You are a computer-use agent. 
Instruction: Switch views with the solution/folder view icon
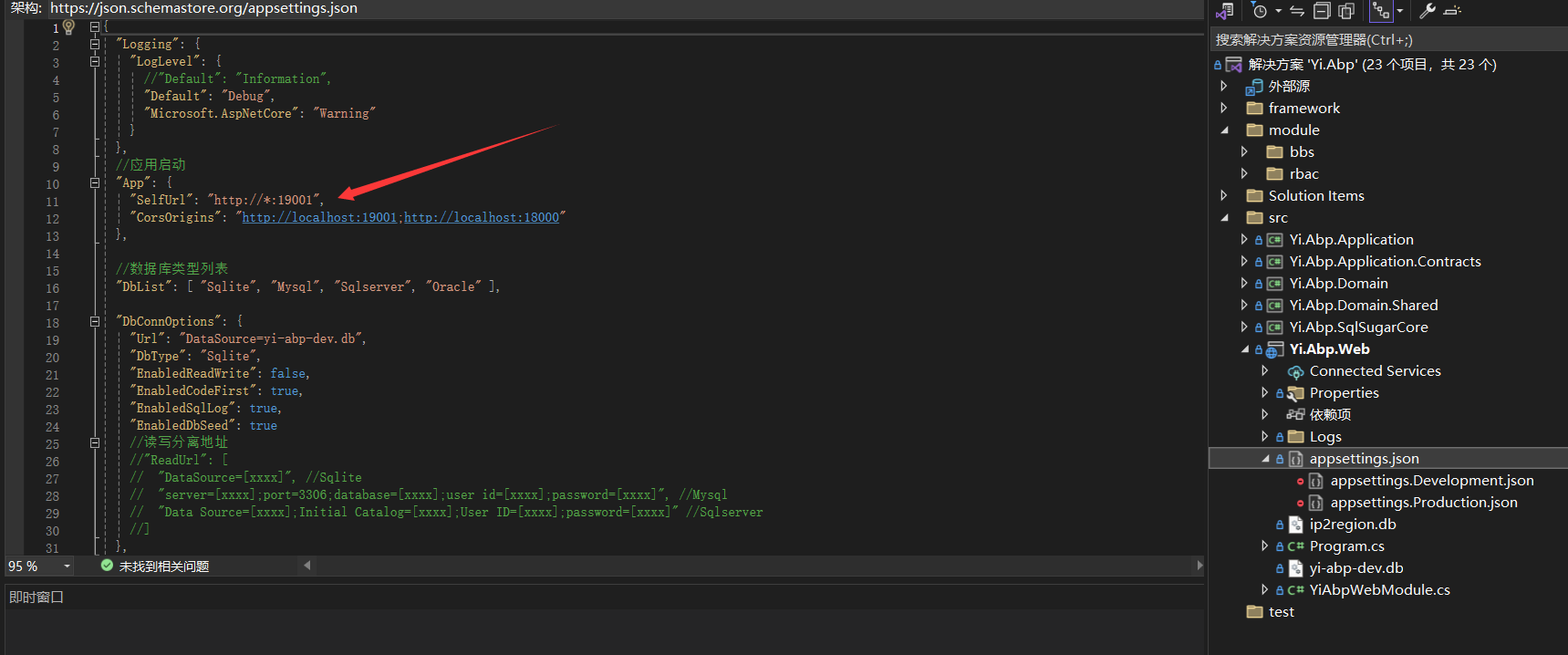[x=1225, y=11]
